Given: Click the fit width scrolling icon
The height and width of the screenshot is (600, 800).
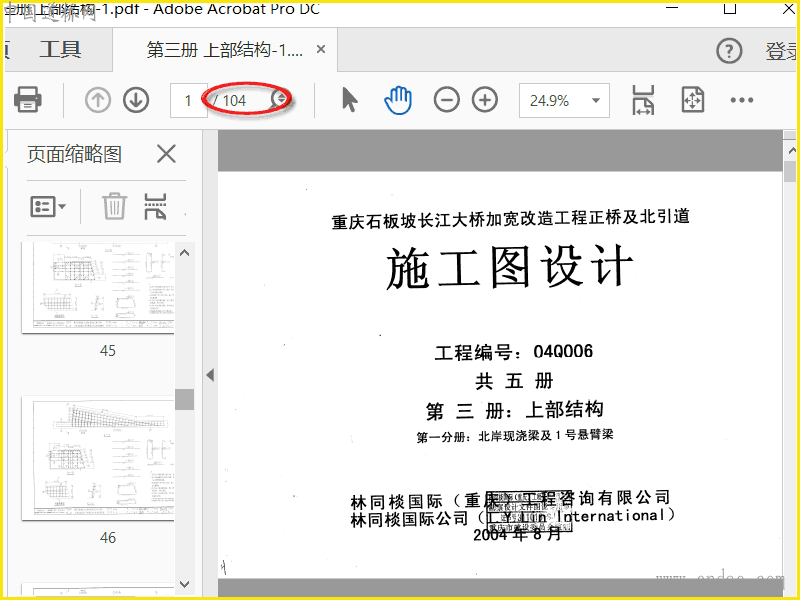Looking at the screenshot, I should pyautogui.click(x=643, y=100).
